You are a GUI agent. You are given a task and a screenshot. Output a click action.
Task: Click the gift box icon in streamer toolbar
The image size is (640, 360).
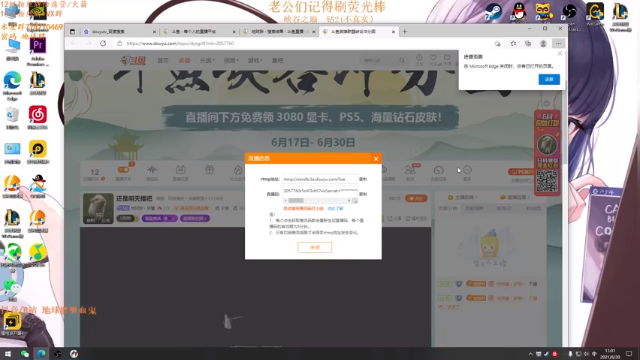coord(209,169)
